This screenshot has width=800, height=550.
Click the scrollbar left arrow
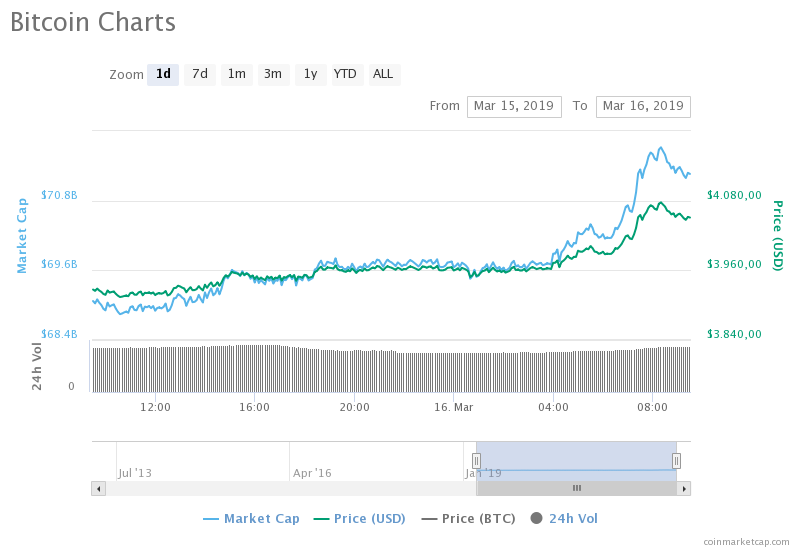(x=98, y=489)
